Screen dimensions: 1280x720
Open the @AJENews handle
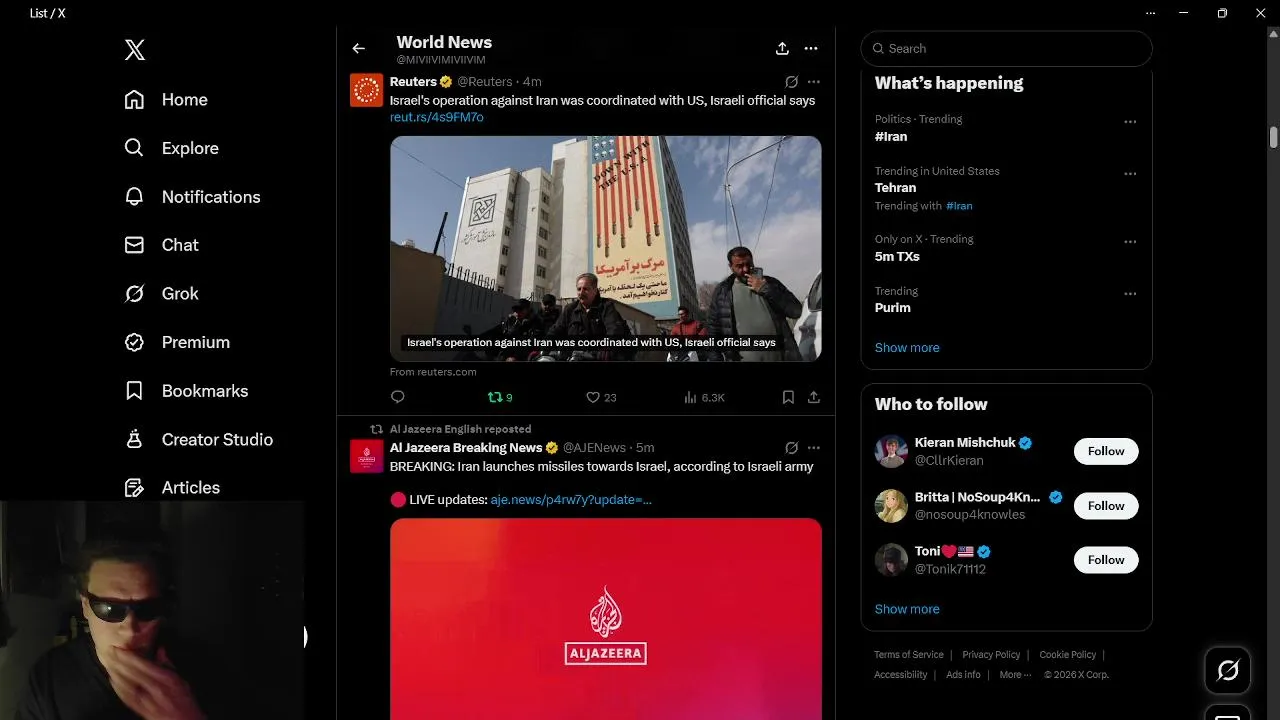(594, 448)
